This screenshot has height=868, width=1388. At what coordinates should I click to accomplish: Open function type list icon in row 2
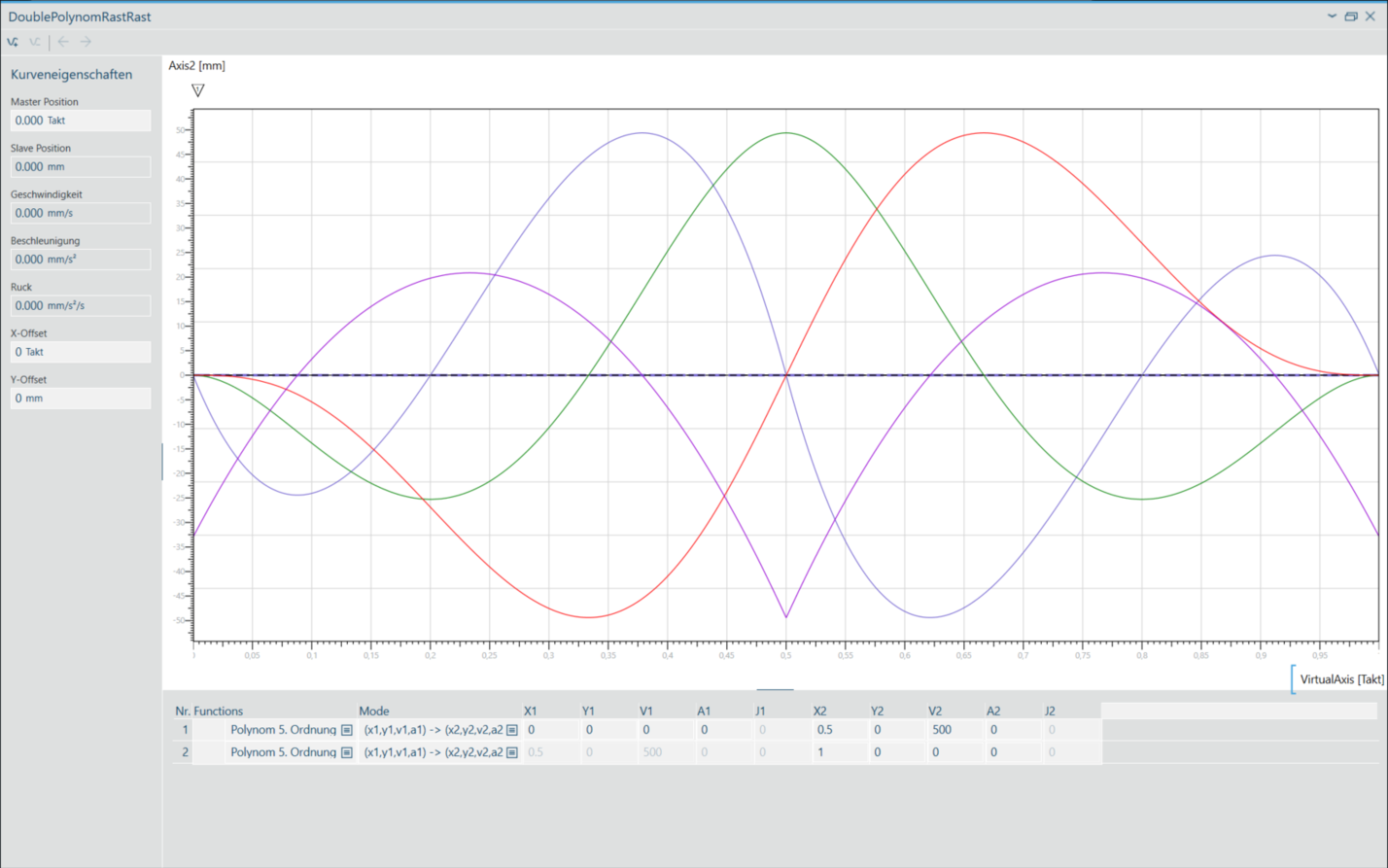coord(346,752)
